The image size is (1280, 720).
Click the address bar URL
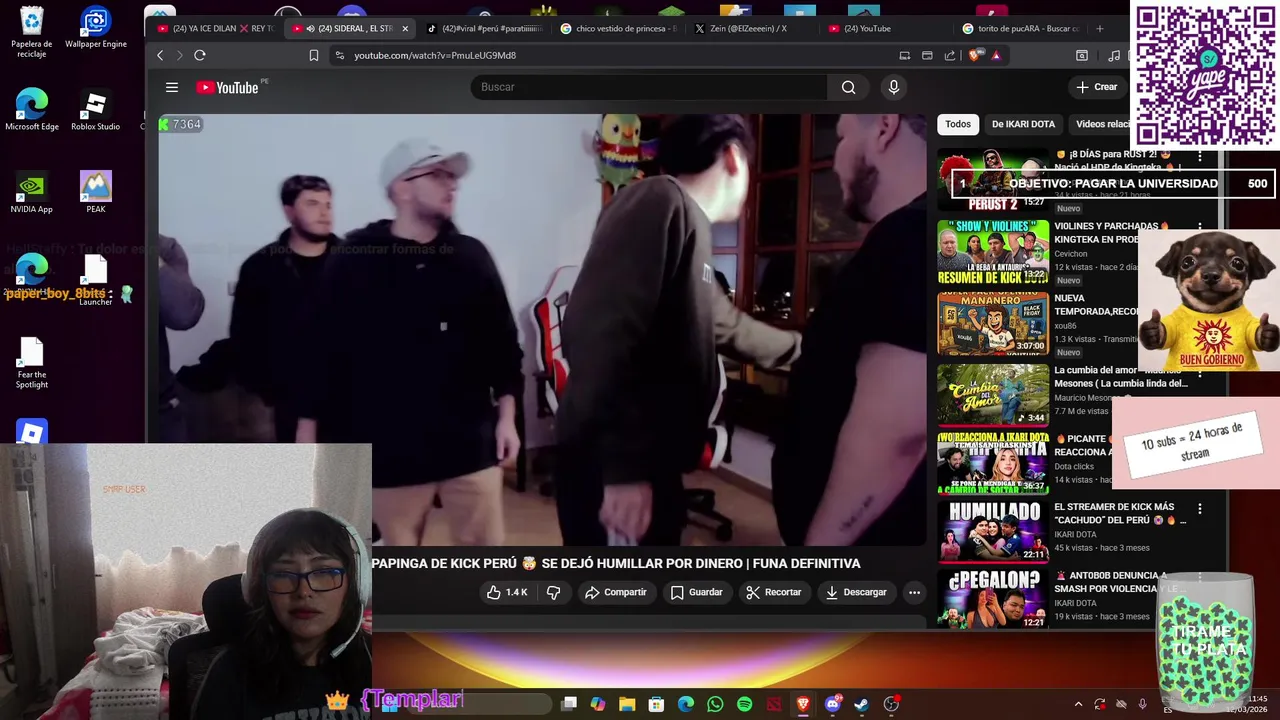click(x=435, y=55)
